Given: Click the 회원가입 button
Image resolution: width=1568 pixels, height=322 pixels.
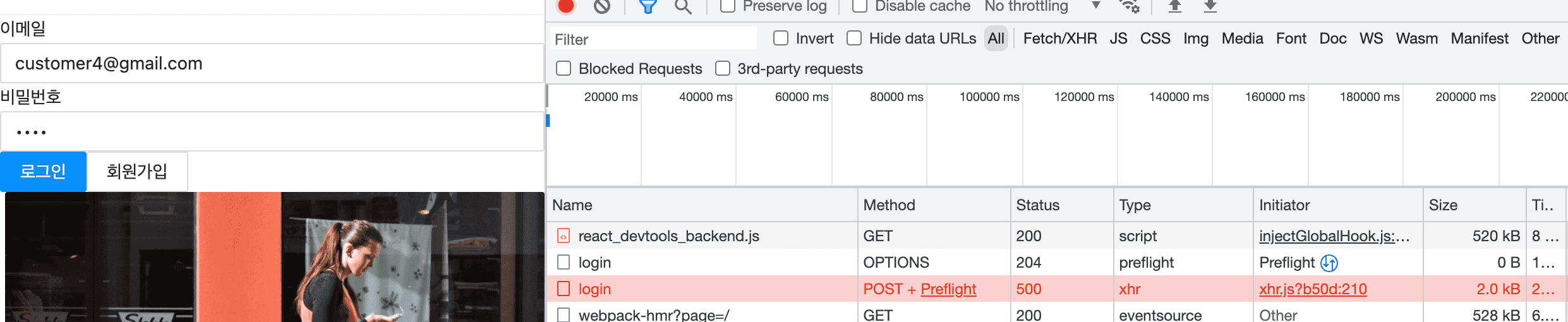Looking at the screenshot, I should [137, 171].
